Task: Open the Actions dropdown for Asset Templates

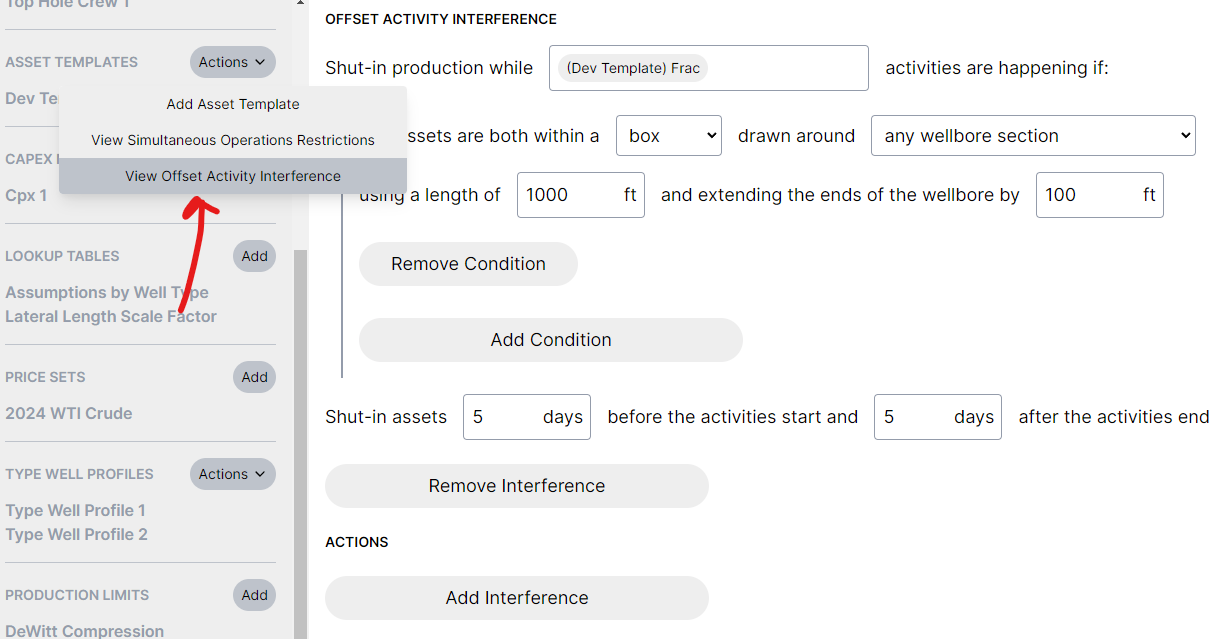Action: (x=232, y=61)
